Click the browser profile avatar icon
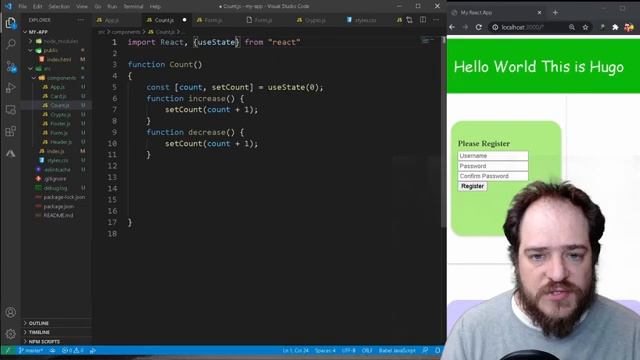This screenshot has width=640, height=360. [629, 27]
